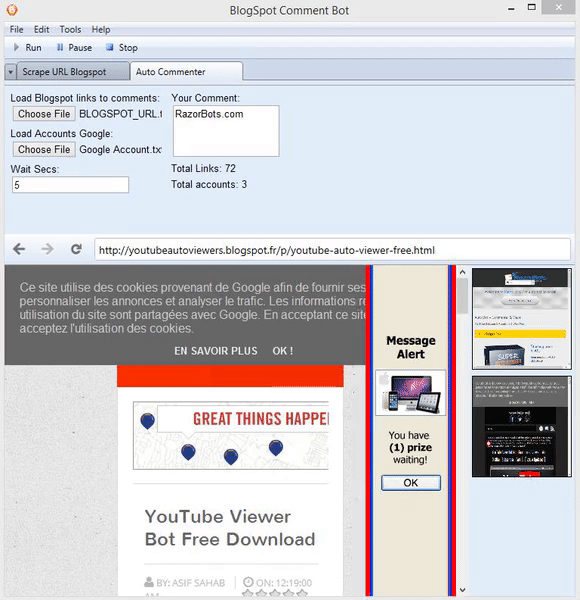
Task: Choose File for Blogspot links
Action: click(x=44, y=114)
